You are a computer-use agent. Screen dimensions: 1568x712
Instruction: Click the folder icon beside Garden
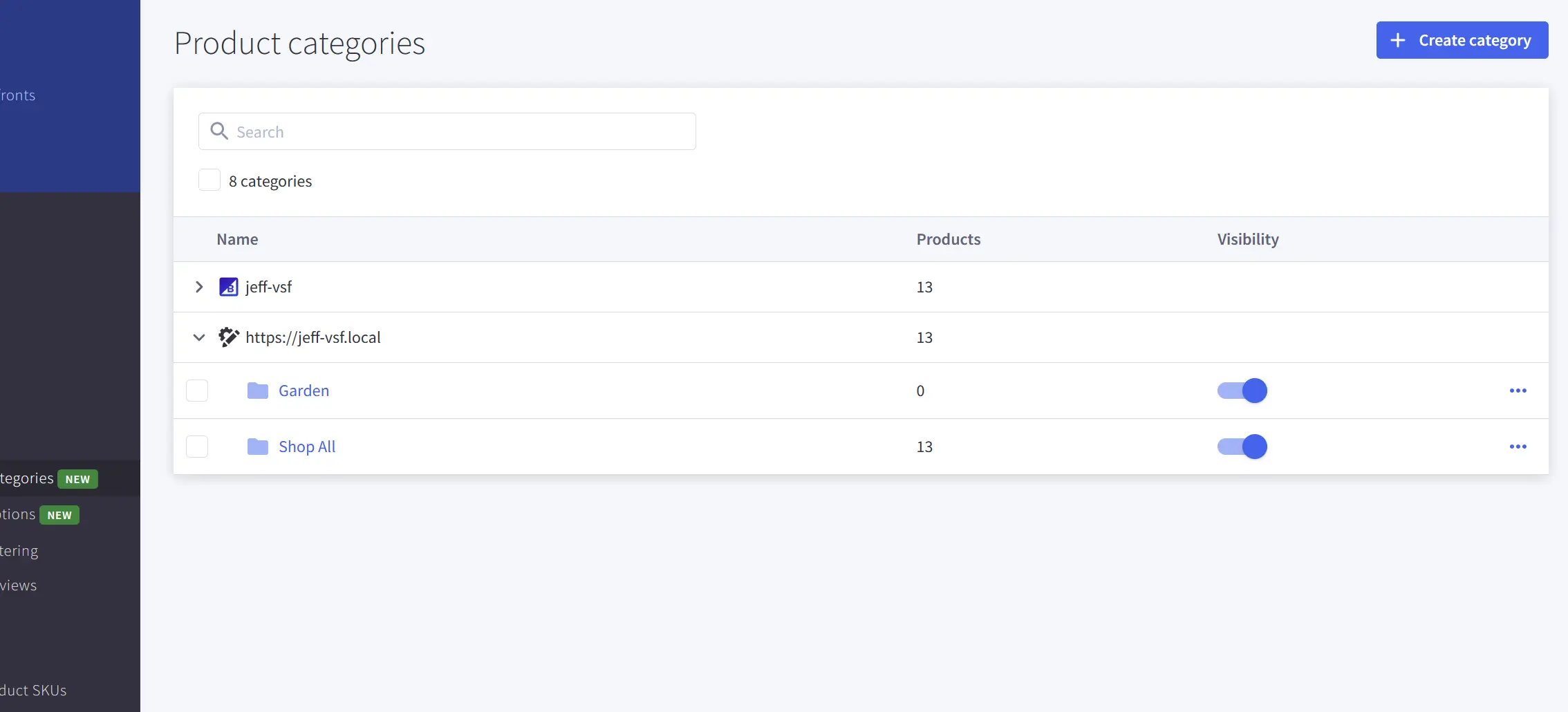[x=257, y=390]
